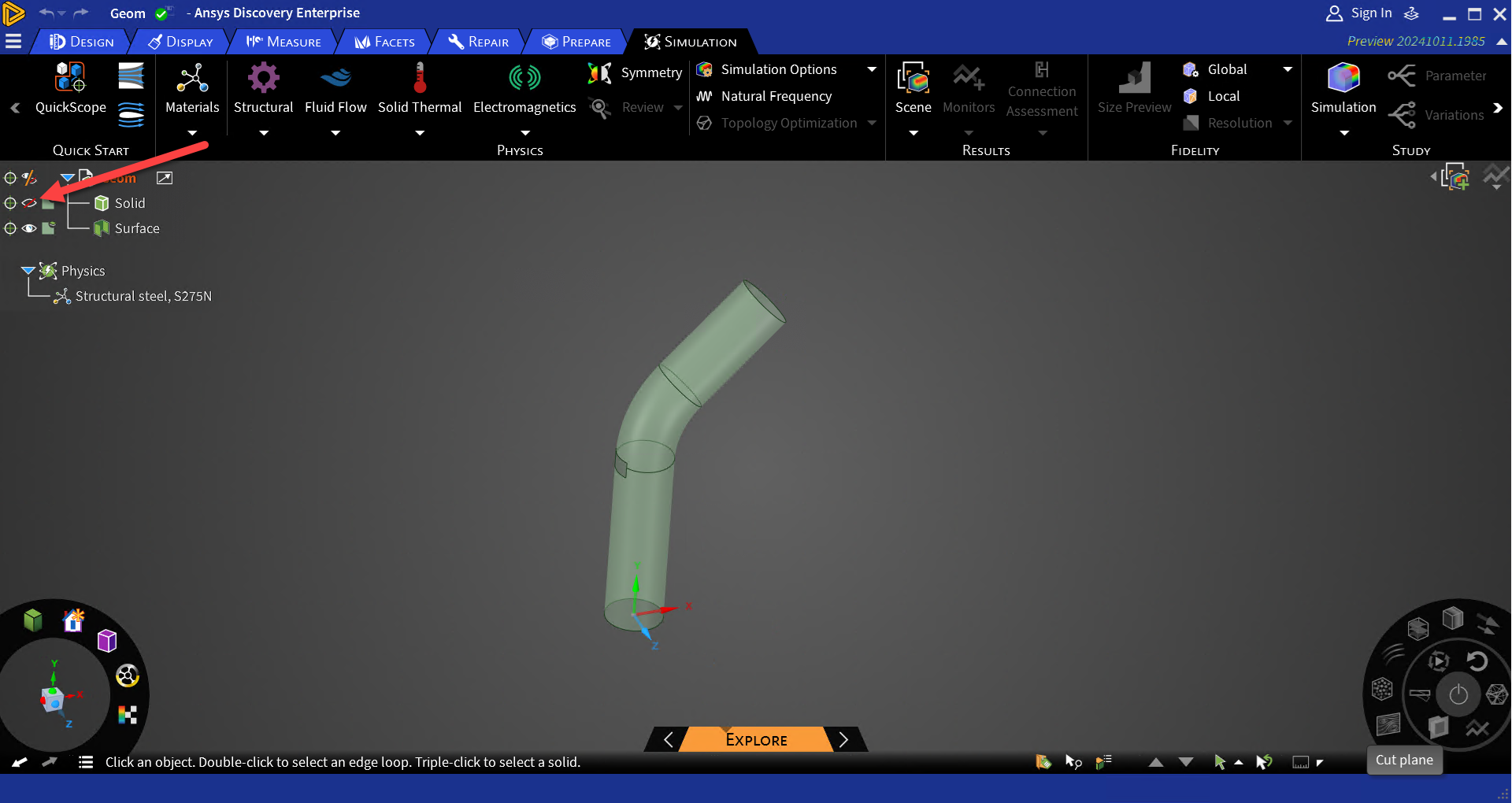This screenshot has height=803, width=1512.
Task: Open the Scene results tool
Action: pos(913,89)
